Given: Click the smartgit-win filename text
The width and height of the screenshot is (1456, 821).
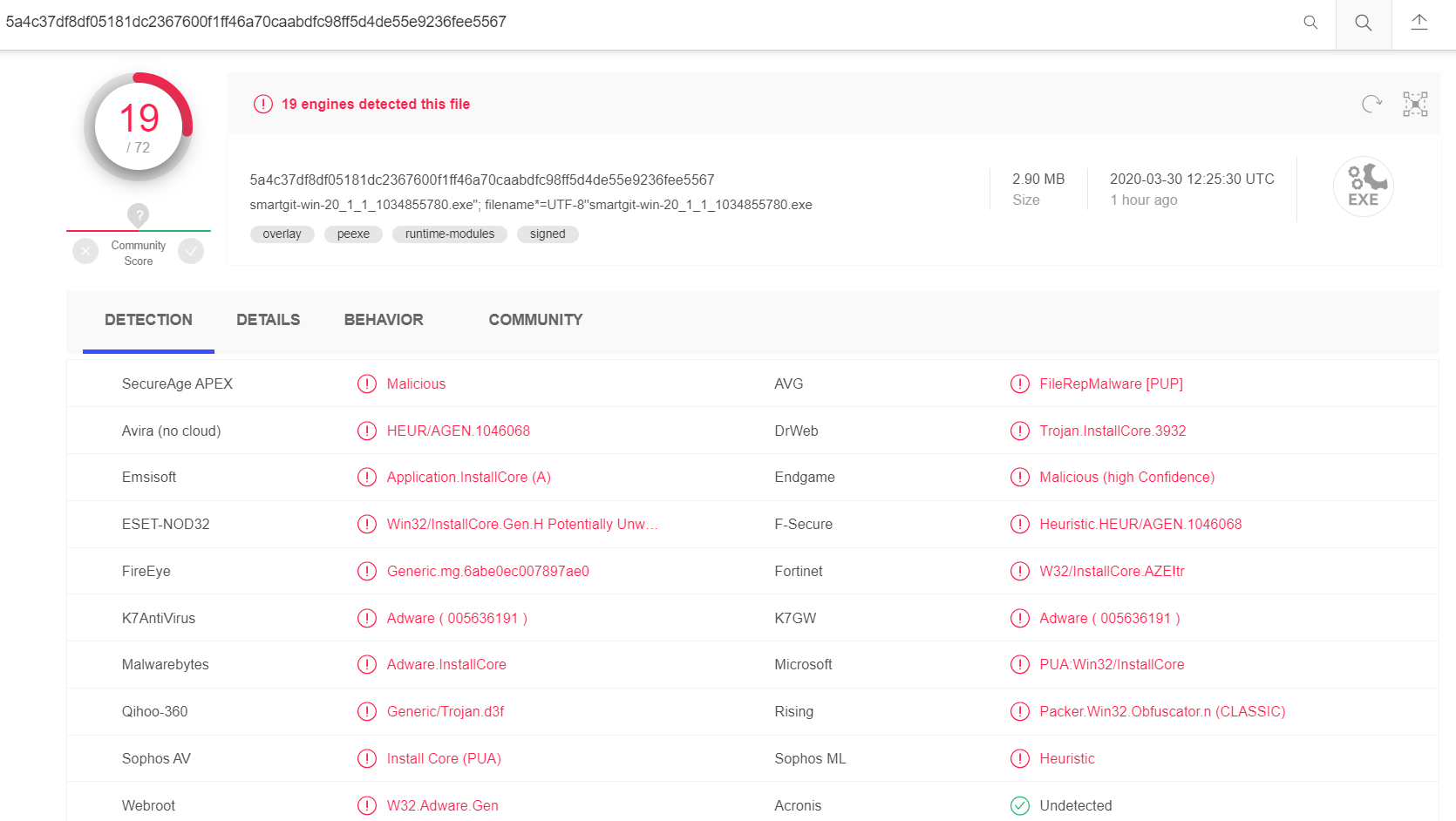Looking at the screenshot, I should click(531, 205).
